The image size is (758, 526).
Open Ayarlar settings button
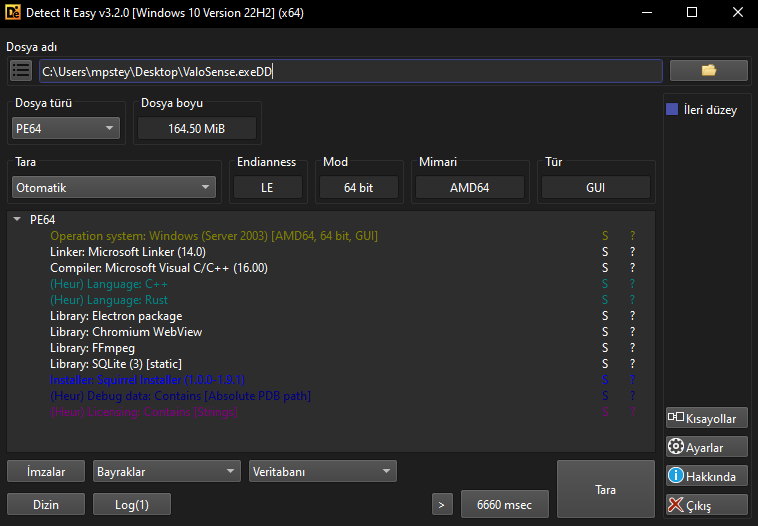(707, 447)
